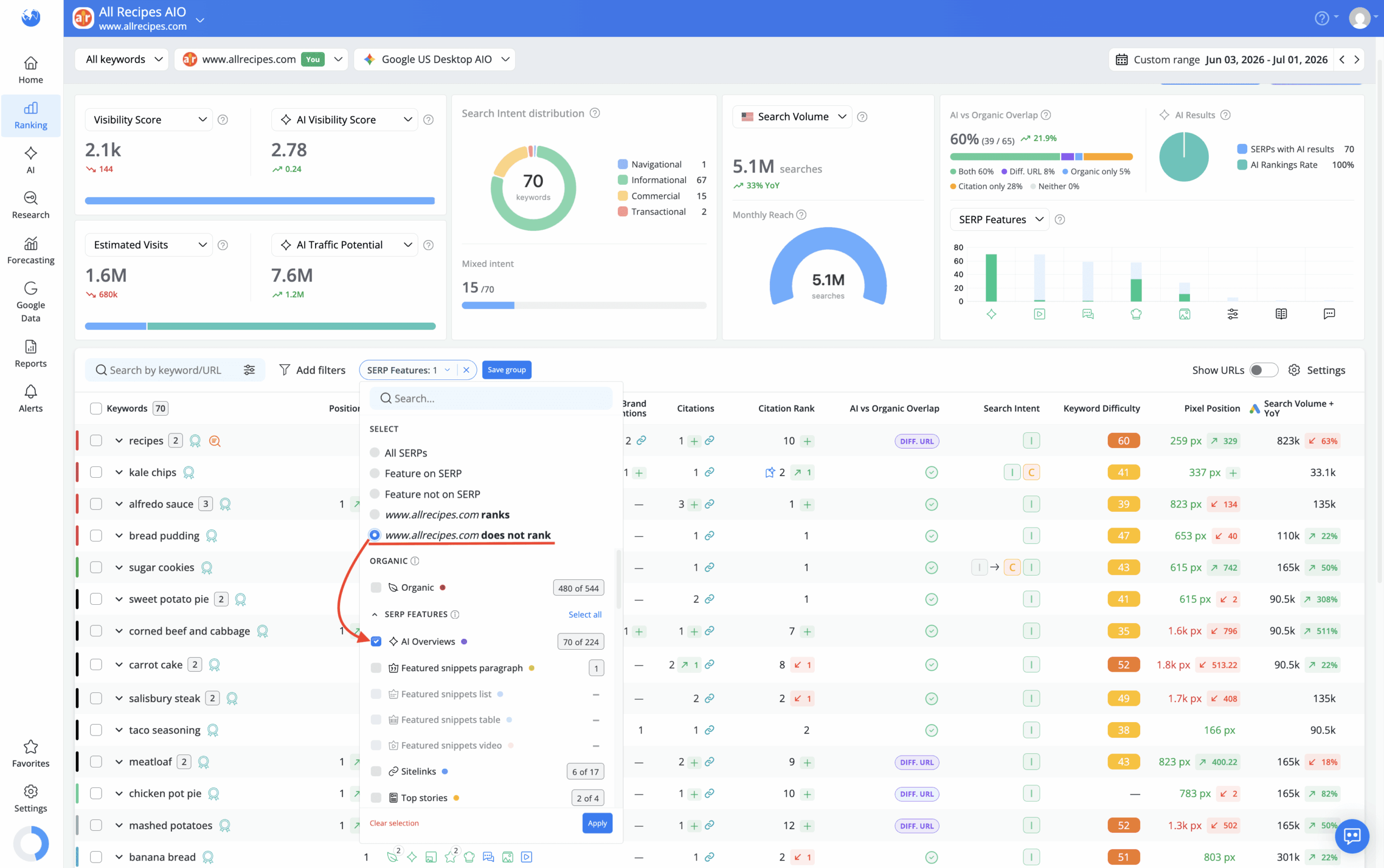Click the Mixed intent progress bar
The width and height of the screenshot is (1384, 868).
(584, 305)
